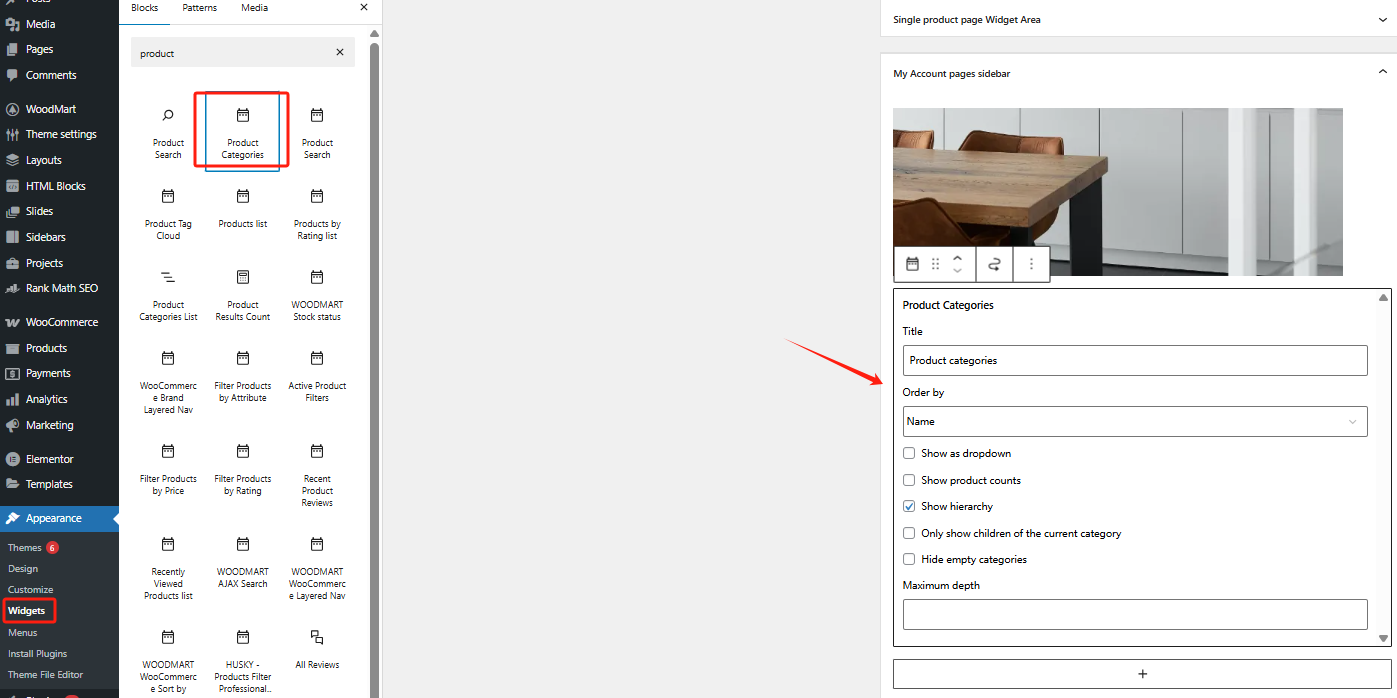This screenshot has width=1397, height=698.
Task: Add Product Results Count block
Action: click(243, 295)
